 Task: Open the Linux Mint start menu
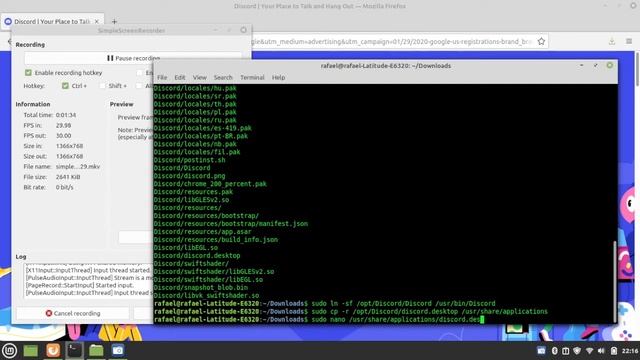point(9,350)
